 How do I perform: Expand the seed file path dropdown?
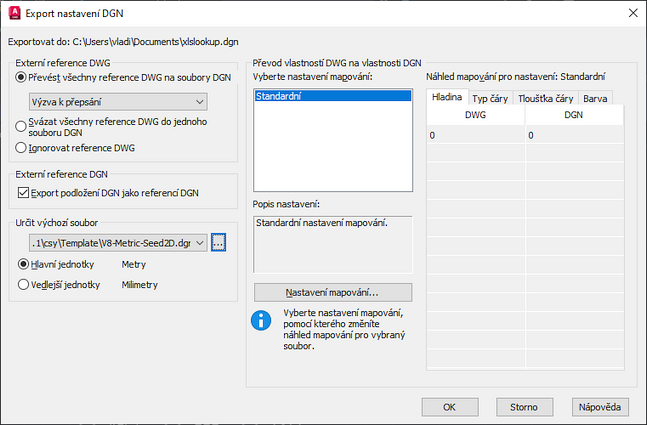click(199, 242)
